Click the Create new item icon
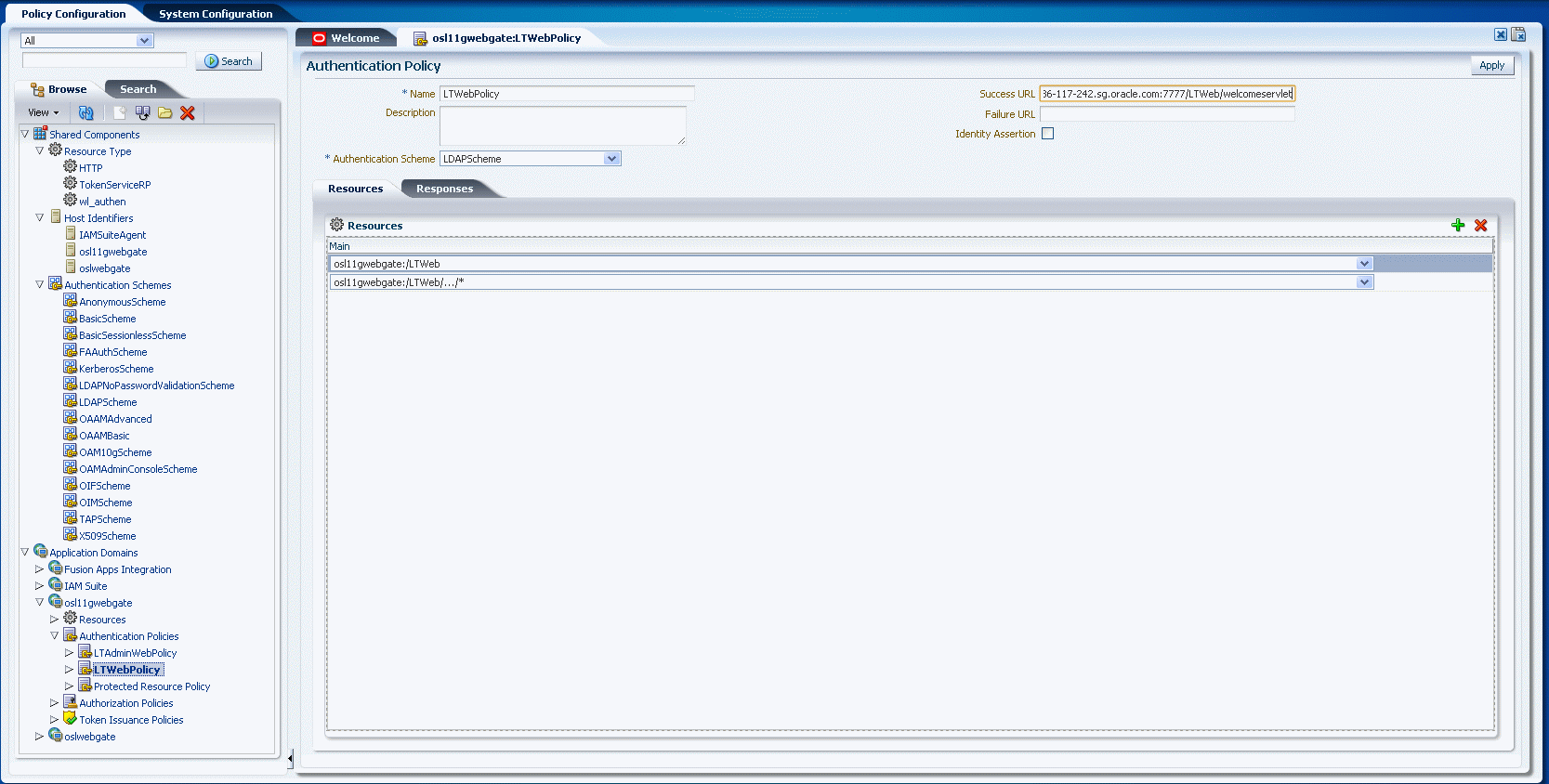1549x784 pixels. tap(119, 112)
